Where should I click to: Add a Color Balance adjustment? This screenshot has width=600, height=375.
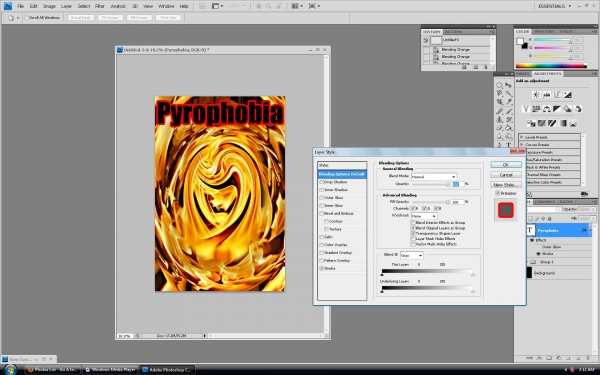(546, 109)
